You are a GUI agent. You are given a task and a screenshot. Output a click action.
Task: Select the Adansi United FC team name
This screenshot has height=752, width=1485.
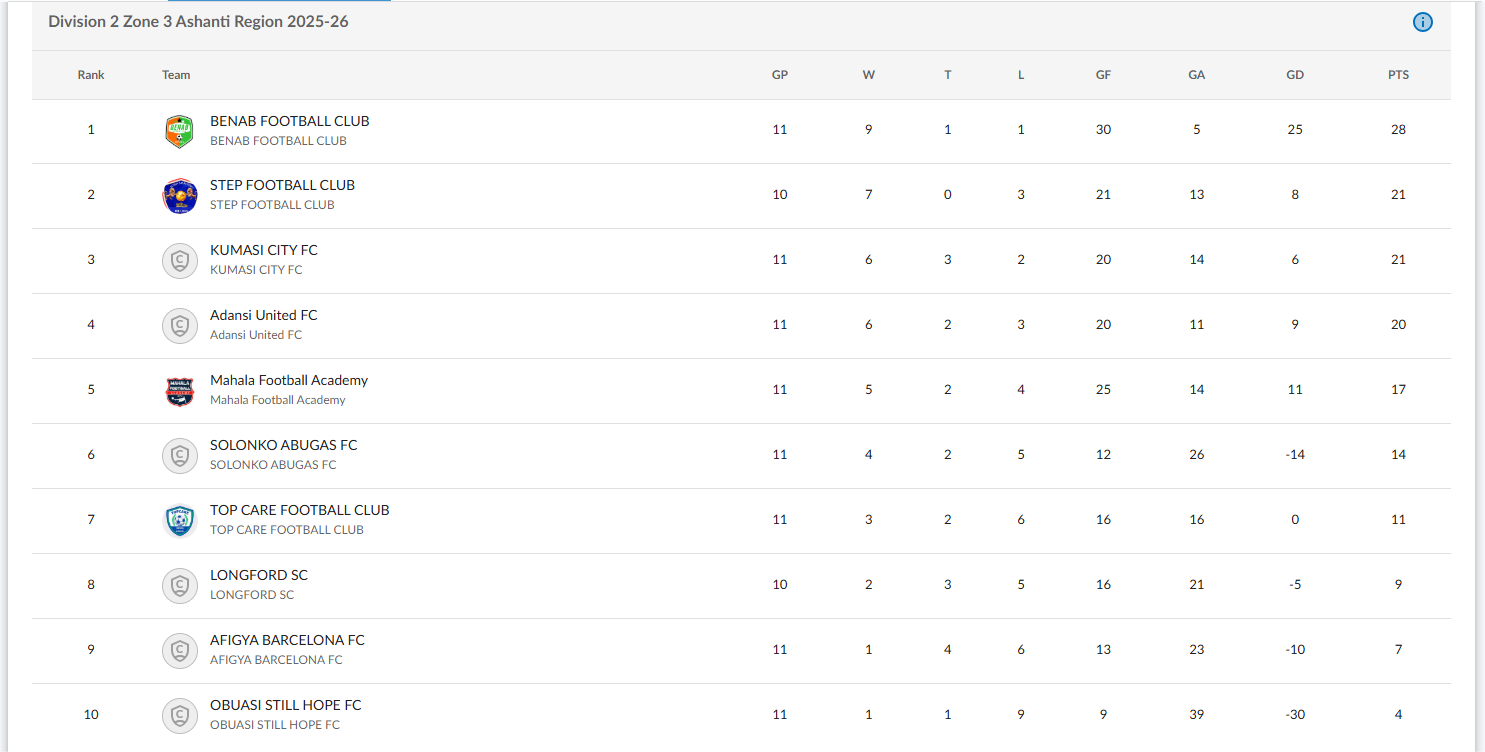[x=263, y=315]
